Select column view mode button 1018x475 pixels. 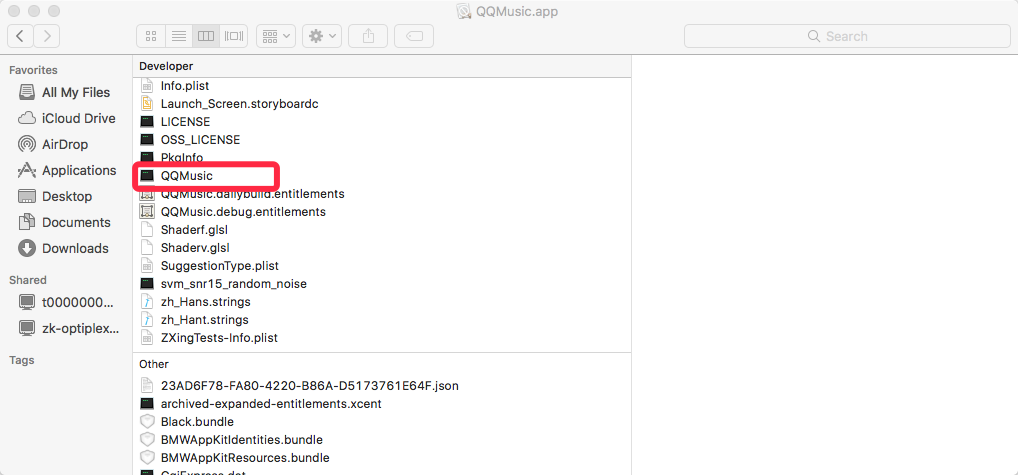point(206,36)
